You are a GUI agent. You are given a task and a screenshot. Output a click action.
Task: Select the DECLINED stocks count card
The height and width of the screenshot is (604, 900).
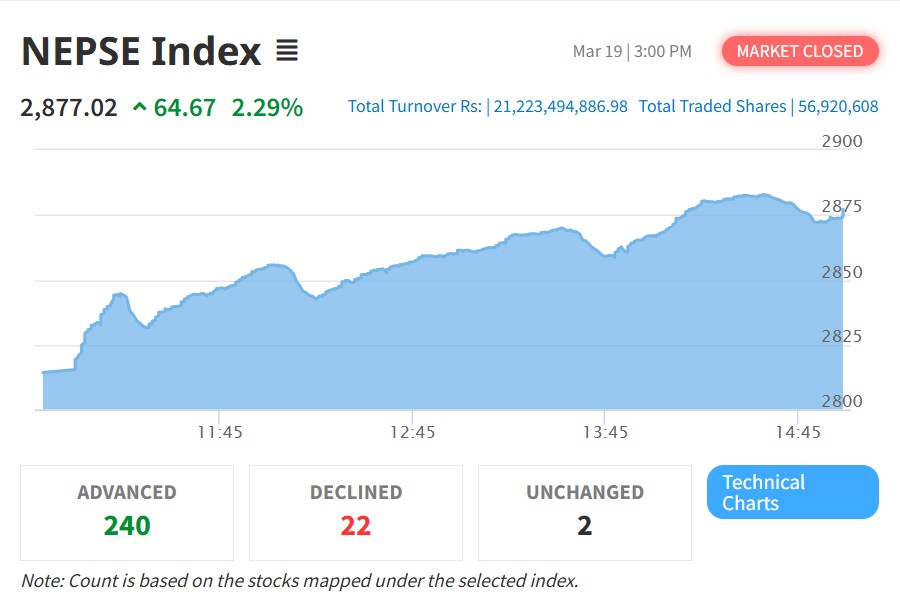pyautogui.click(x=356, y=512)
